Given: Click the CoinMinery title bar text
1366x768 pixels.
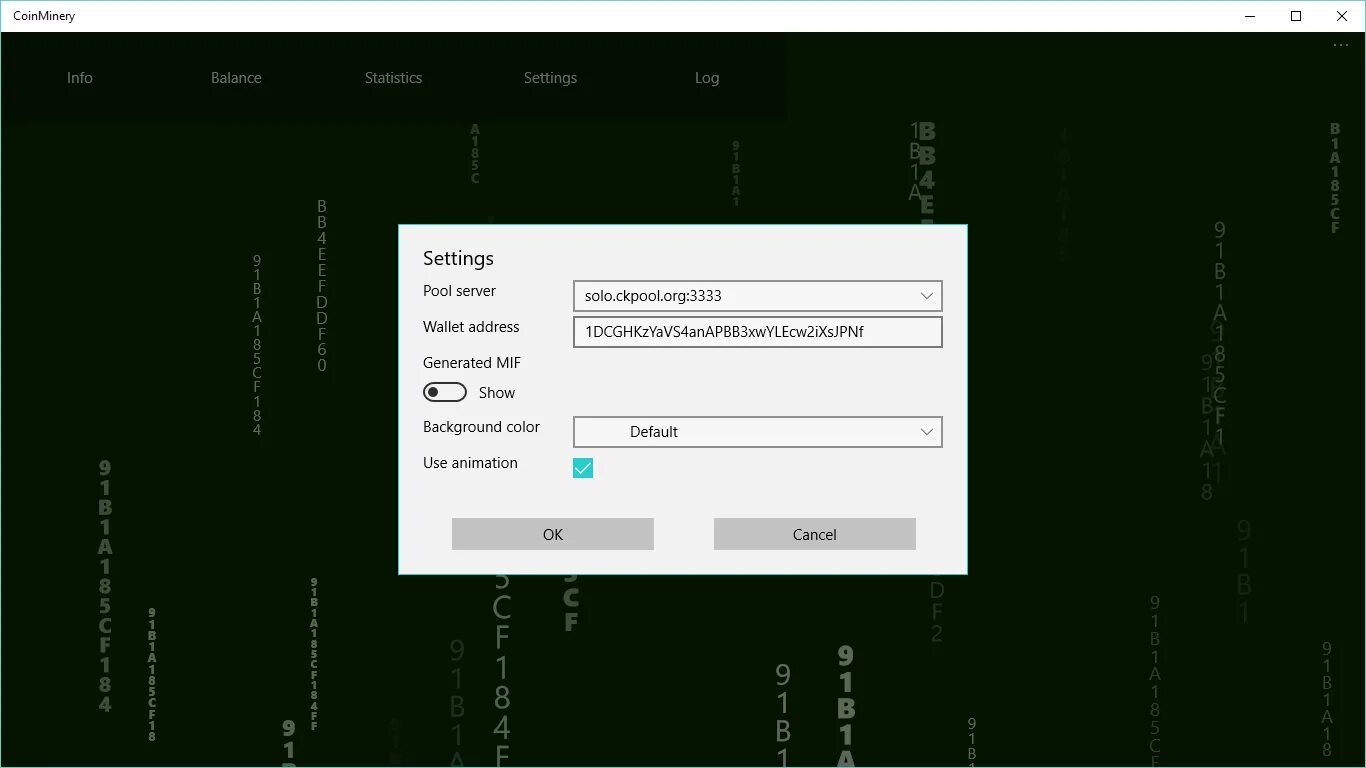Looking at the screenshot, I should pos(44,15).
